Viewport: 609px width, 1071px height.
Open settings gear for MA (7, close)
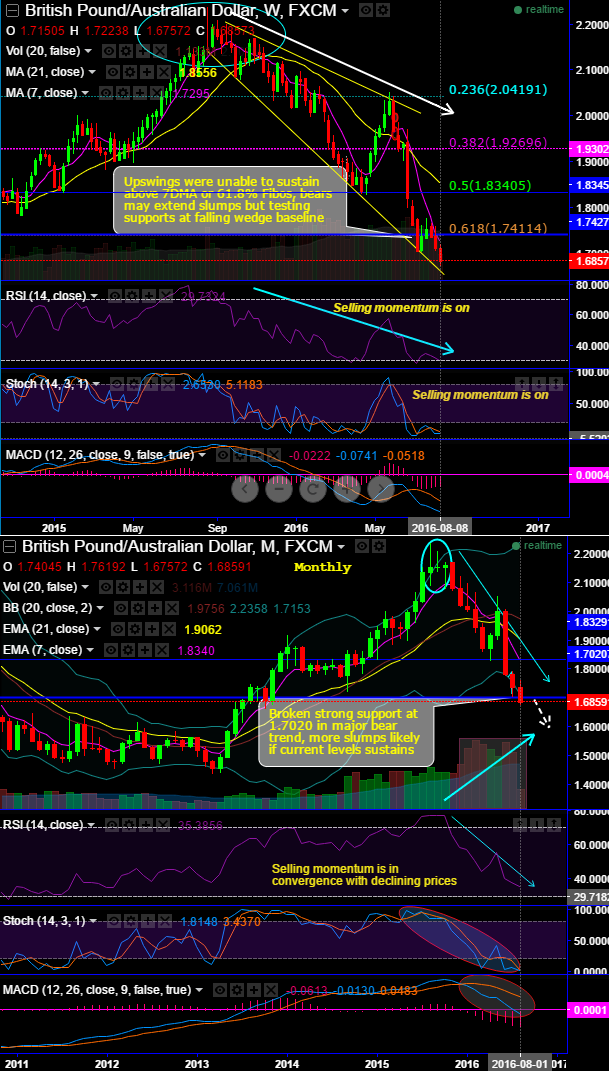[123, 93]
